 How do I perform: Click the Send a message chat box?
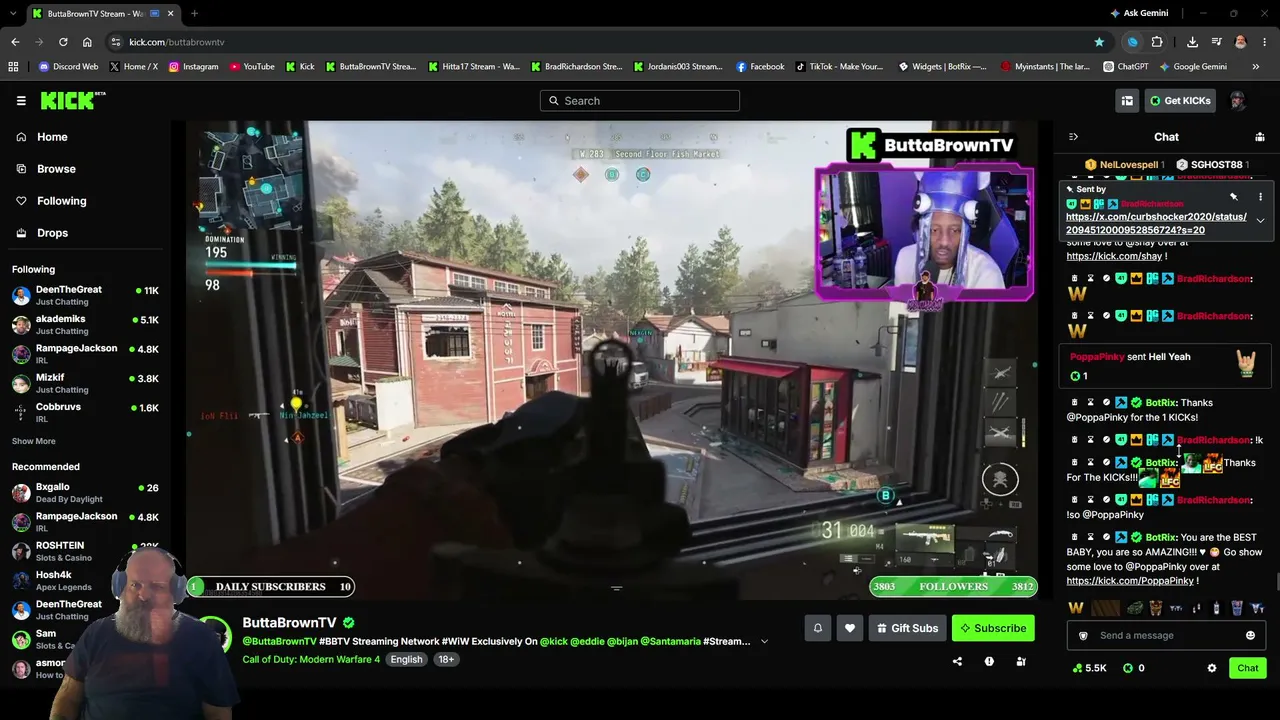click(x=1168, y=635)
